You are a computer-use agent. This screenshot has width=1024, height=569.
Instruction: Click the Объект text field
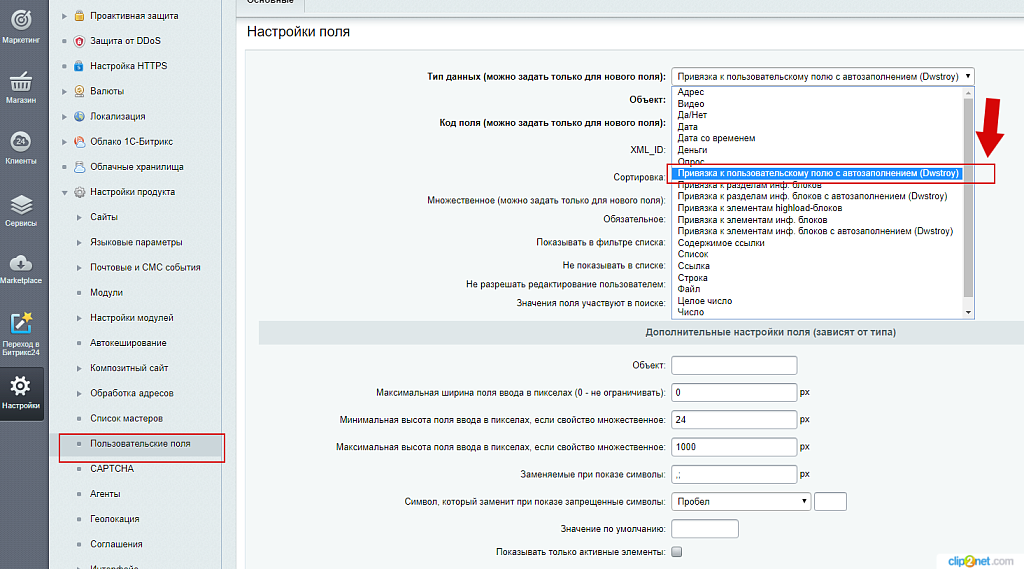pyautogui.click(x=733, y=365)
